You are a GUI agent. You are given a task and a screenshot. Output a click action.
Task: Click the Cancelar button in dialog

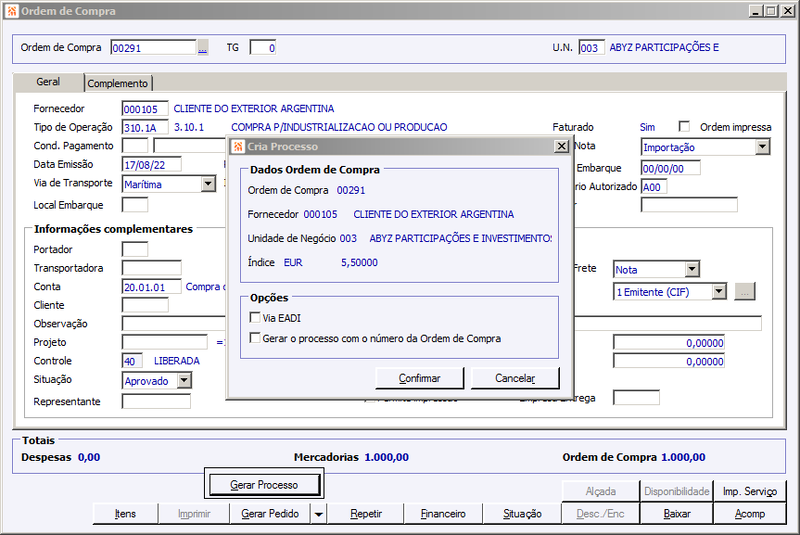pos(515,378)
